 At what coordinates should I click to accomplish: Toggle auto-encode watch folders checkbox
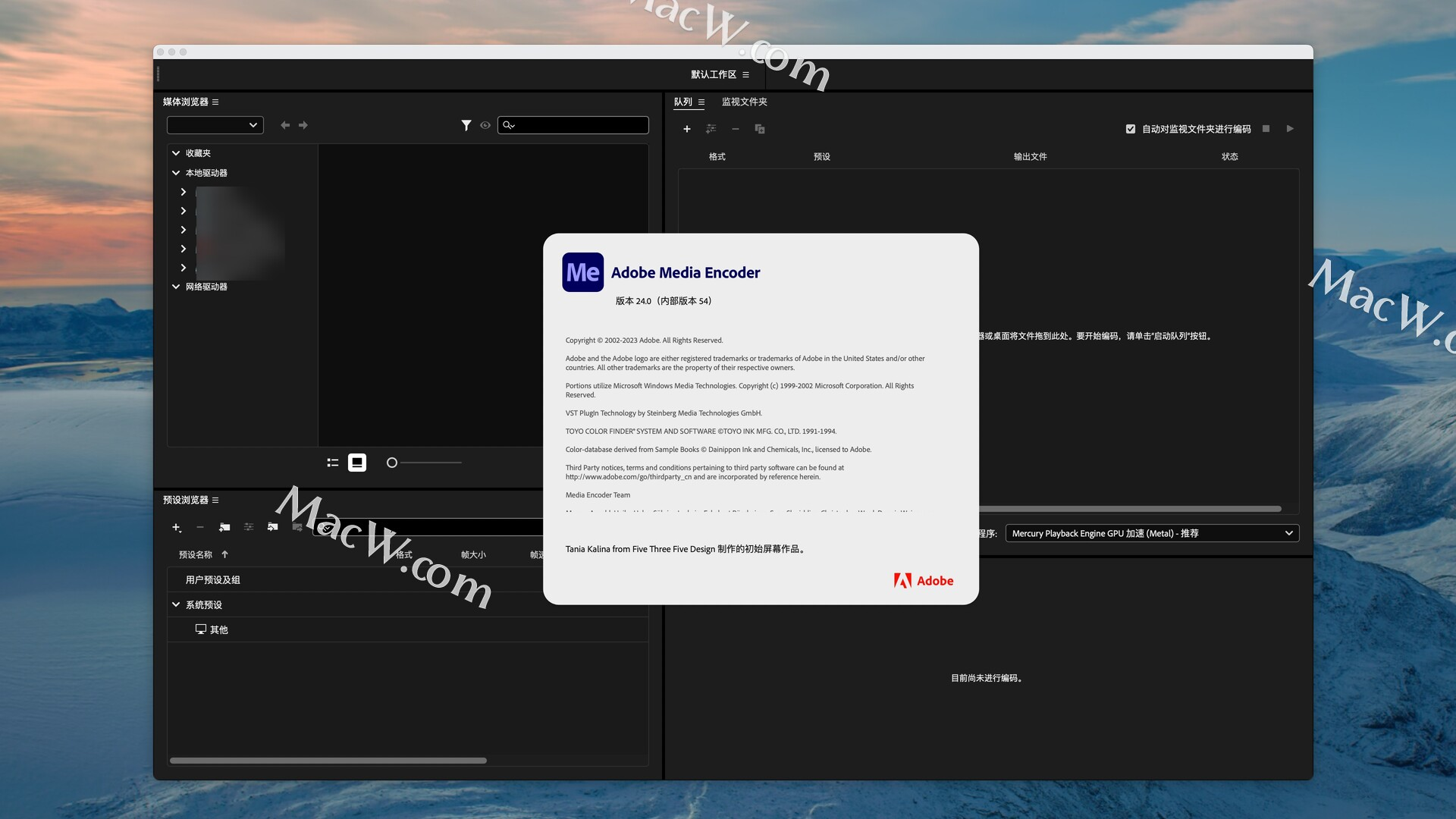coord(1131,129)
